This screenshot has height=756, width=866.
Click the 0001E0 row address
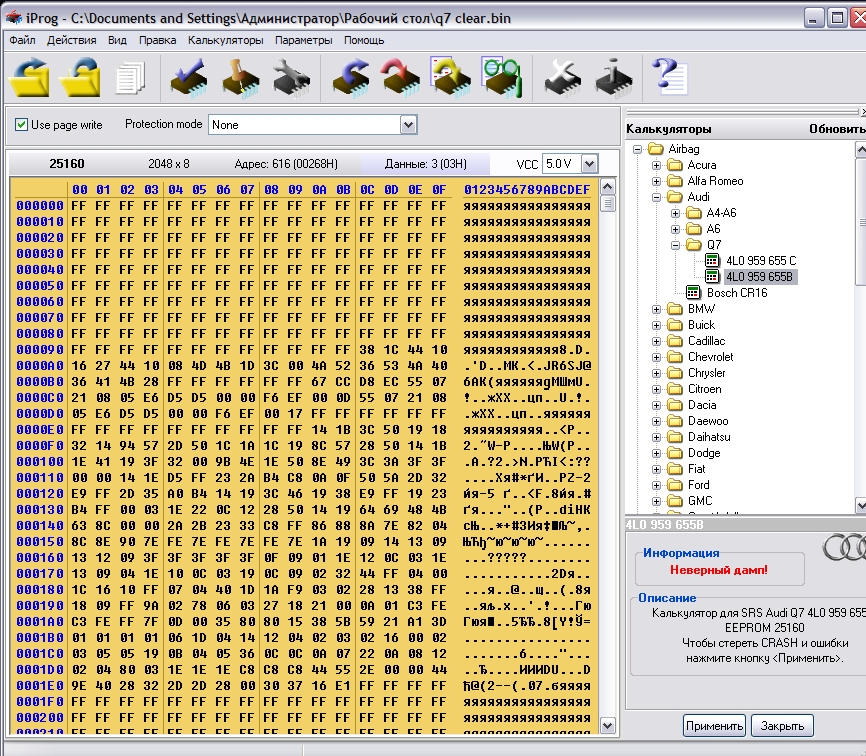[x=40, y=686]
